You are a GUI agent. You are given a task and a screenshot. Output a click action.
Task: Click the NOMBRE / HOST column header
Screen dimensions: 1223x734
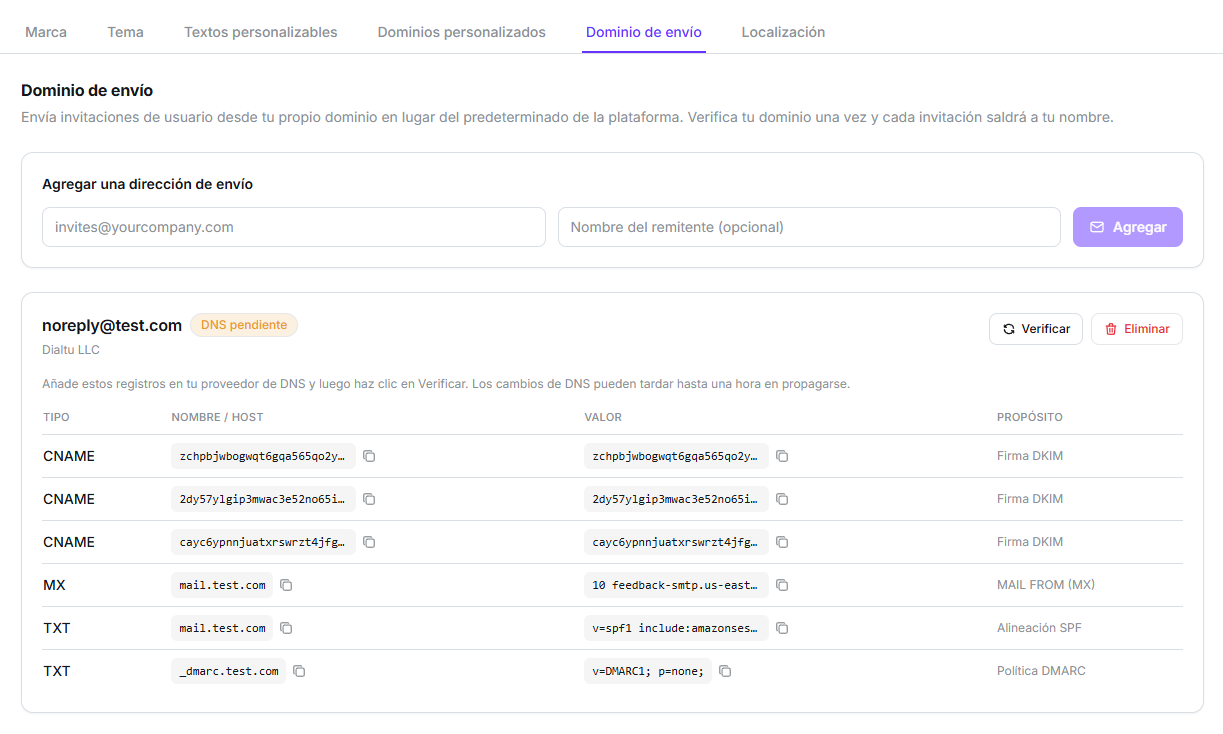[x=217, y=417]
